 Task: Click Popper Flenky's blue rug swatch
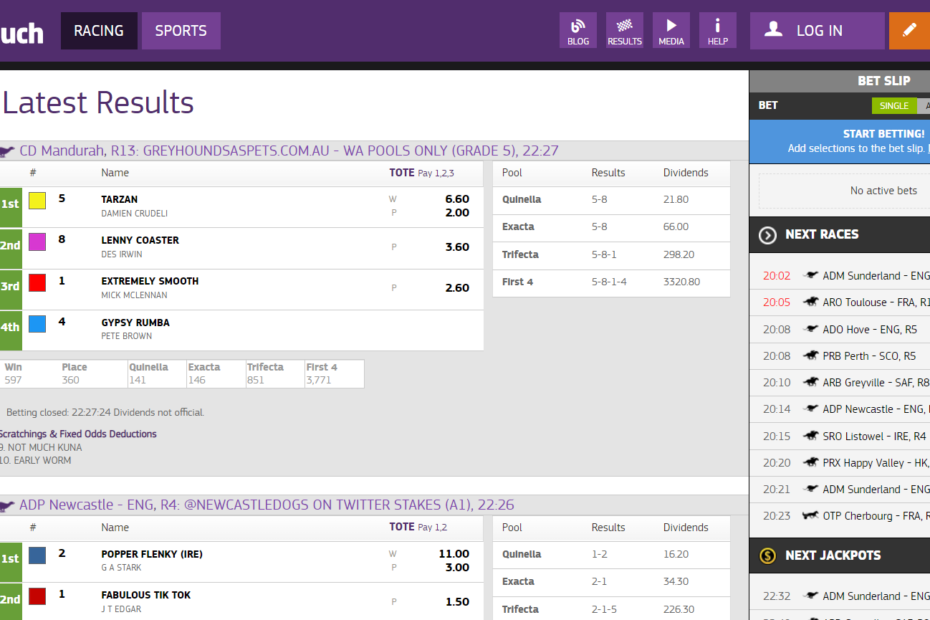pyautogui.click(x=37, y=555)
